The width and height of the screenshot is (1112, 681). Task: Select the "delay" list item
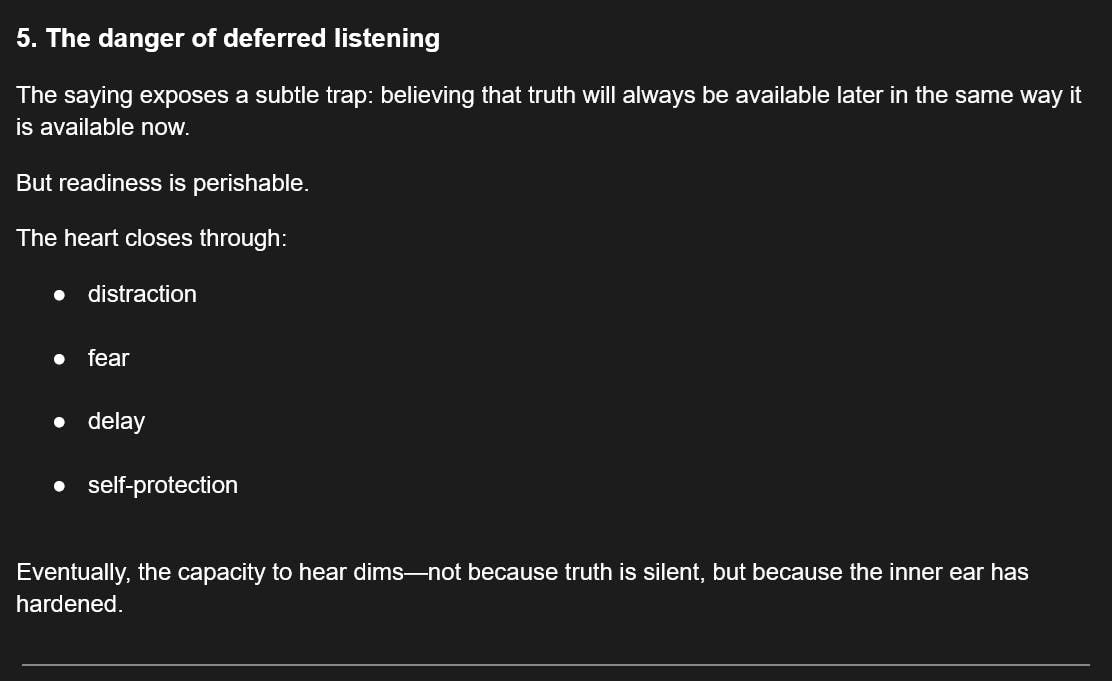(x=116, y=421)
